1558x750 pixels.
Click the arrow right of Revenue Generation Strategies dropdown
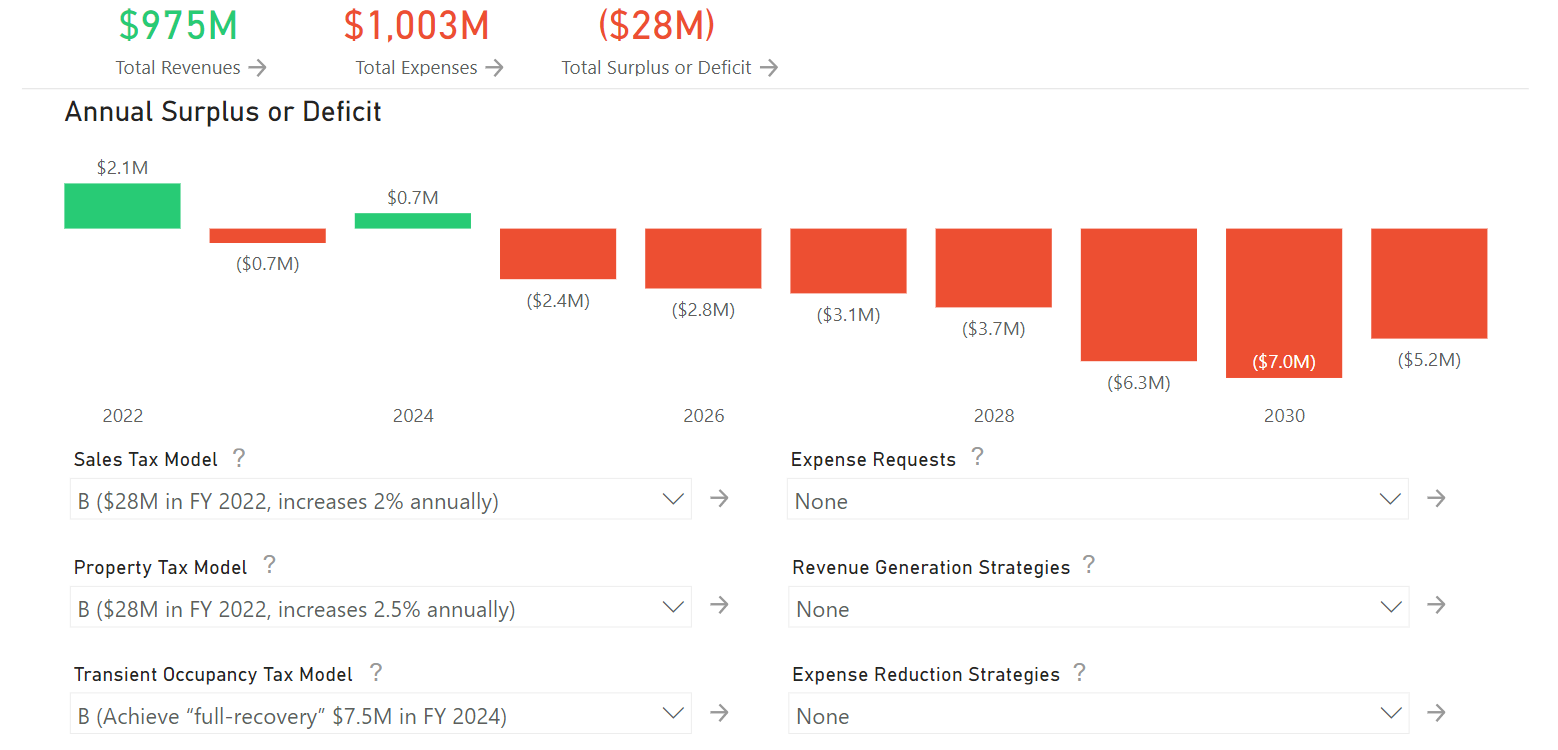tap(1436, 605)
